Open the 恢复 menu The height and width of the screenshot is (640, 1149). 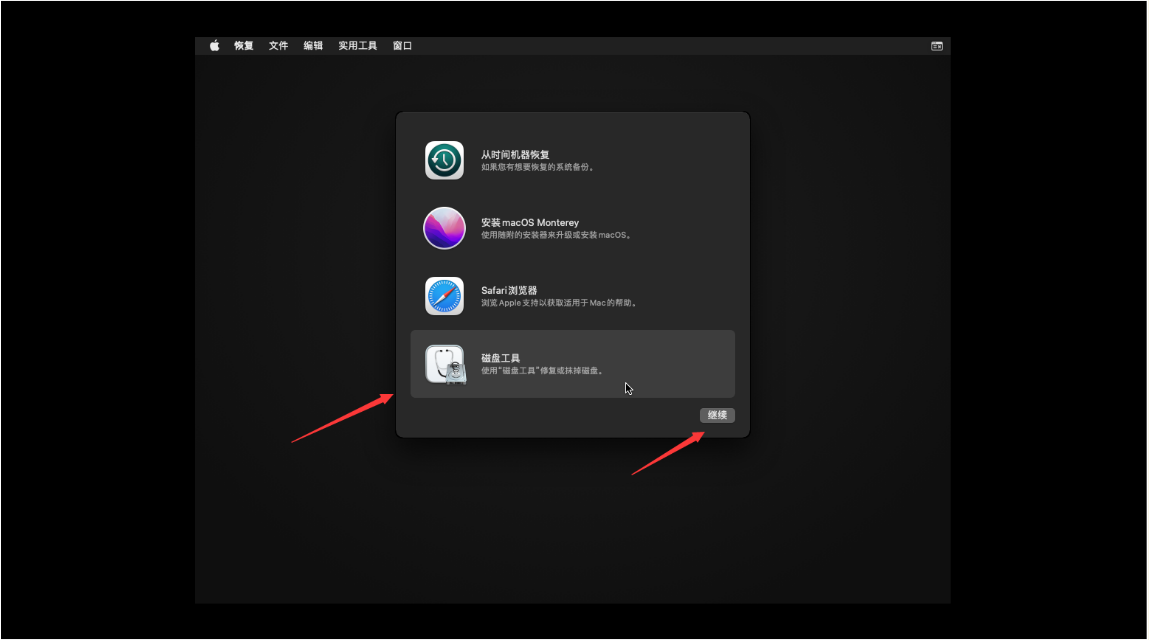243,45
